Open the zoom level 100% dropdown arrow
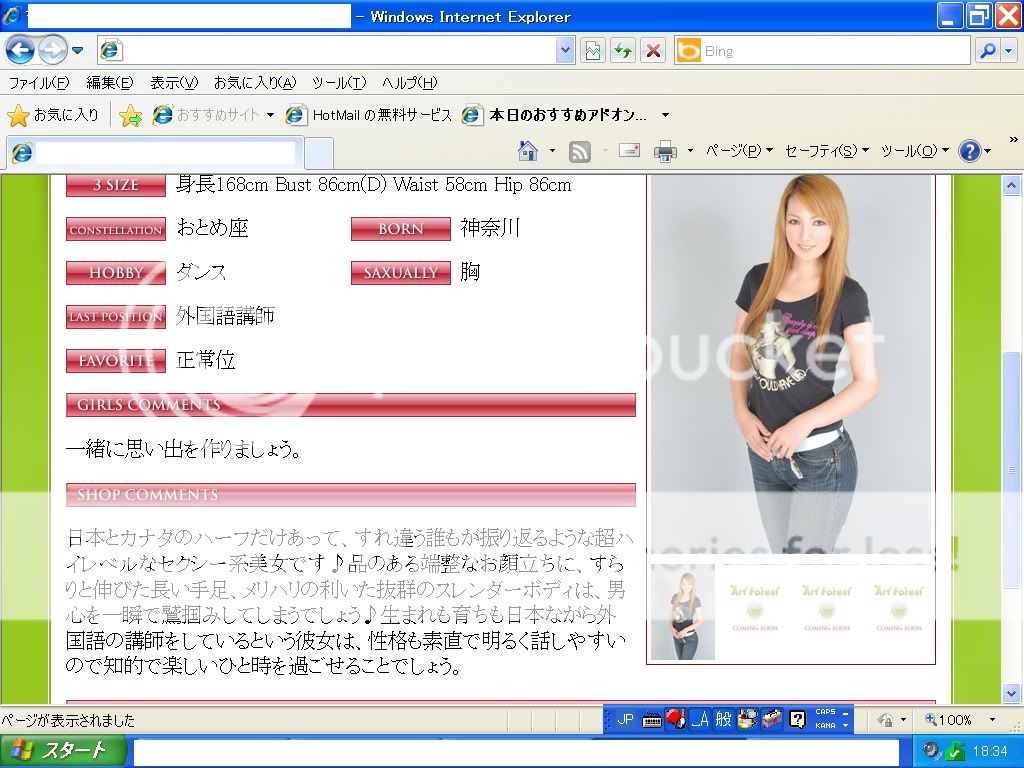Image resolution: width=1024 pixels, height=768 pixels. tap(992, 720)
